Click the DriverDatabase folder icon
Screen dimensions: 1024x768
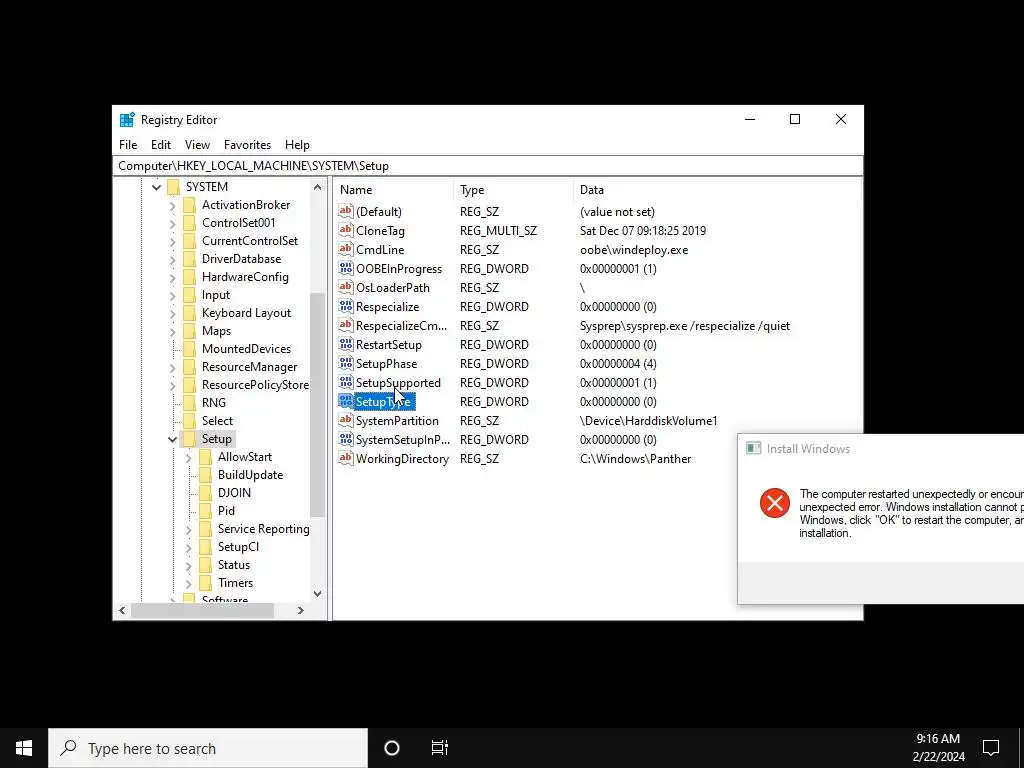189,259
